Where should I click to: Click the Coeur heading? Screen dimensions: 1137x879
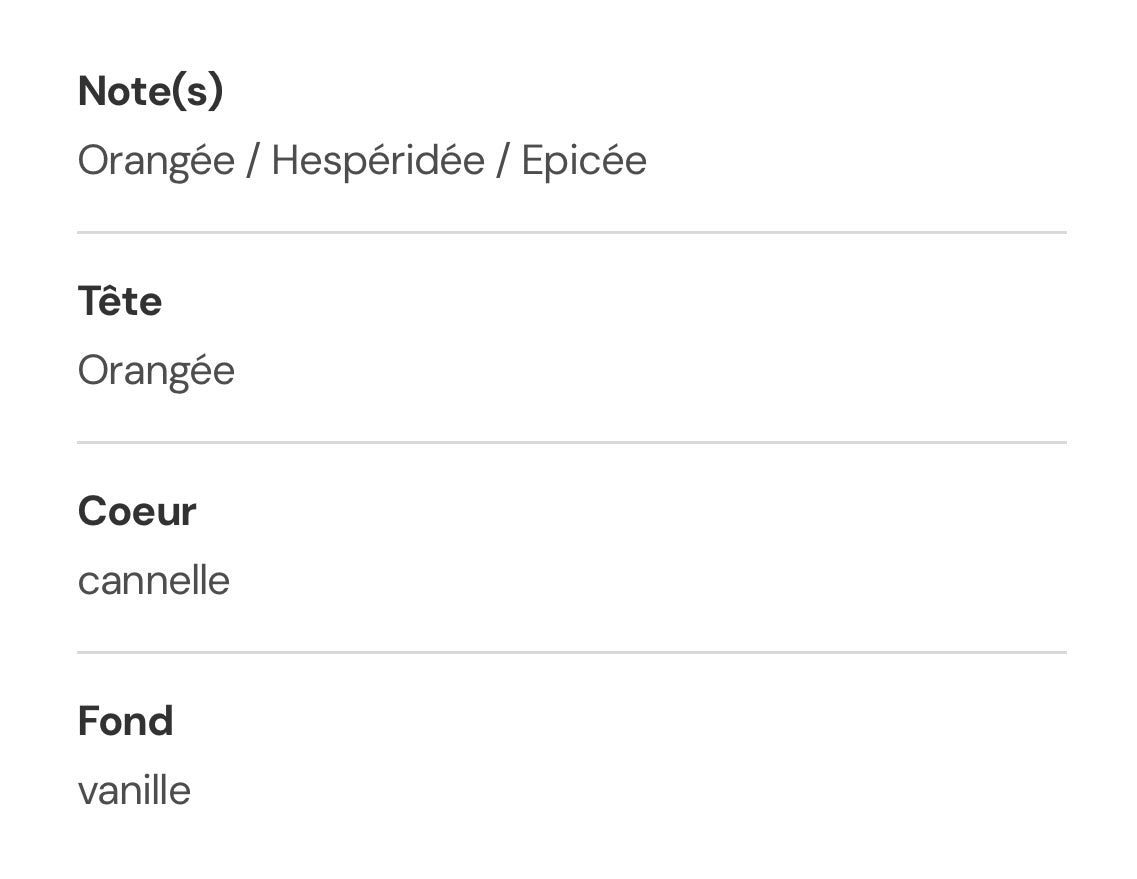click(x=137, y=511)
